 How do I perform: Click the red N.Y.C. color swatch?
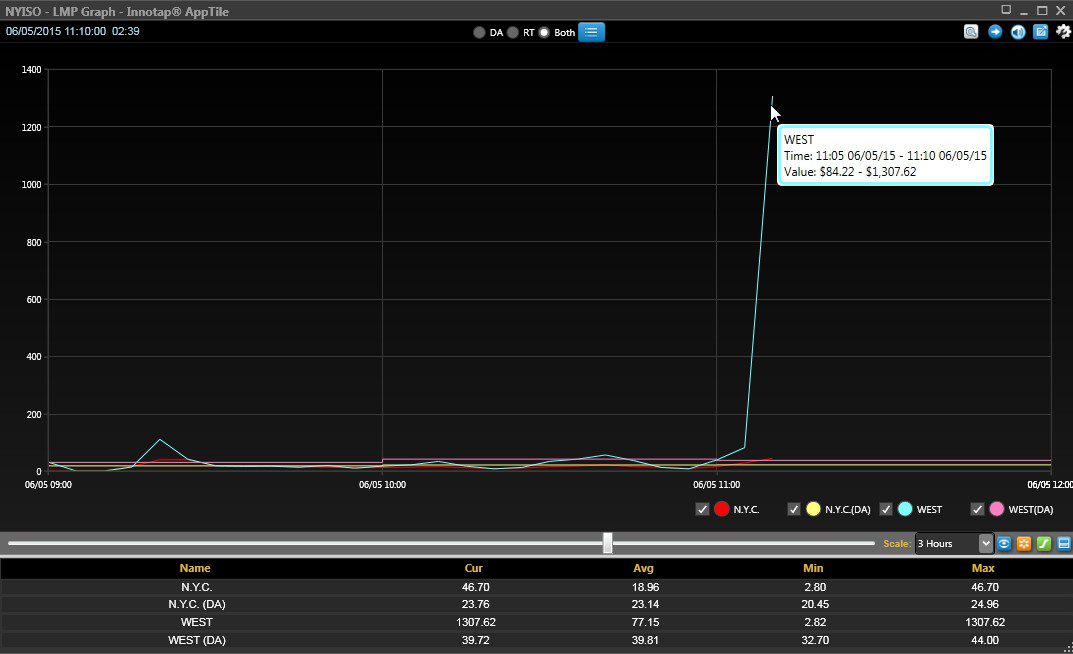point(721,509)
